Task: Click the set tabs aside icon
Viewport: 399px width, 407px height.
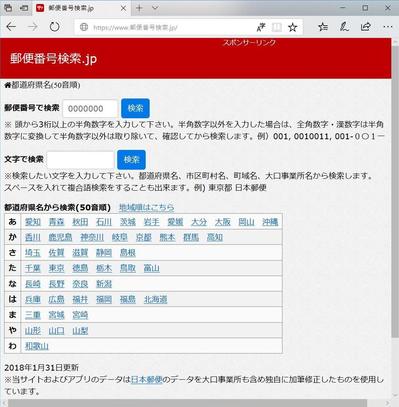Action: click(24, 8)
